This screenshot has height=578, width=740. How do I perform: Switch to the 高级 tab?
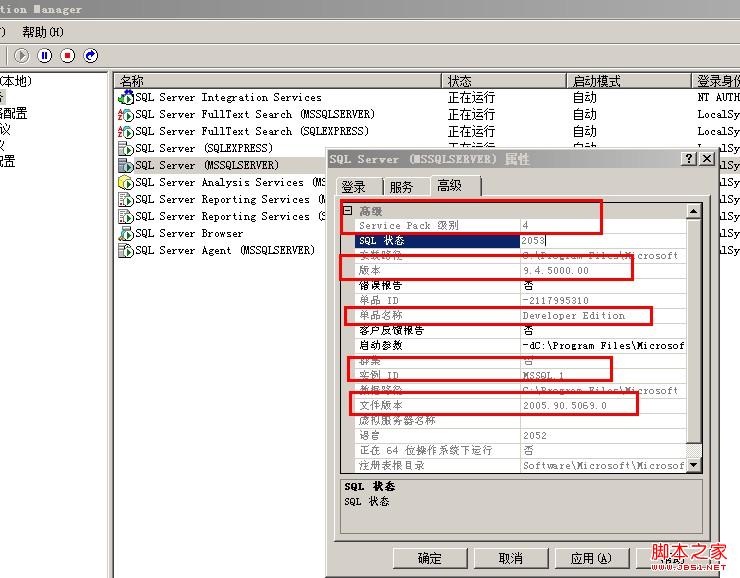(x=455, y=185)
